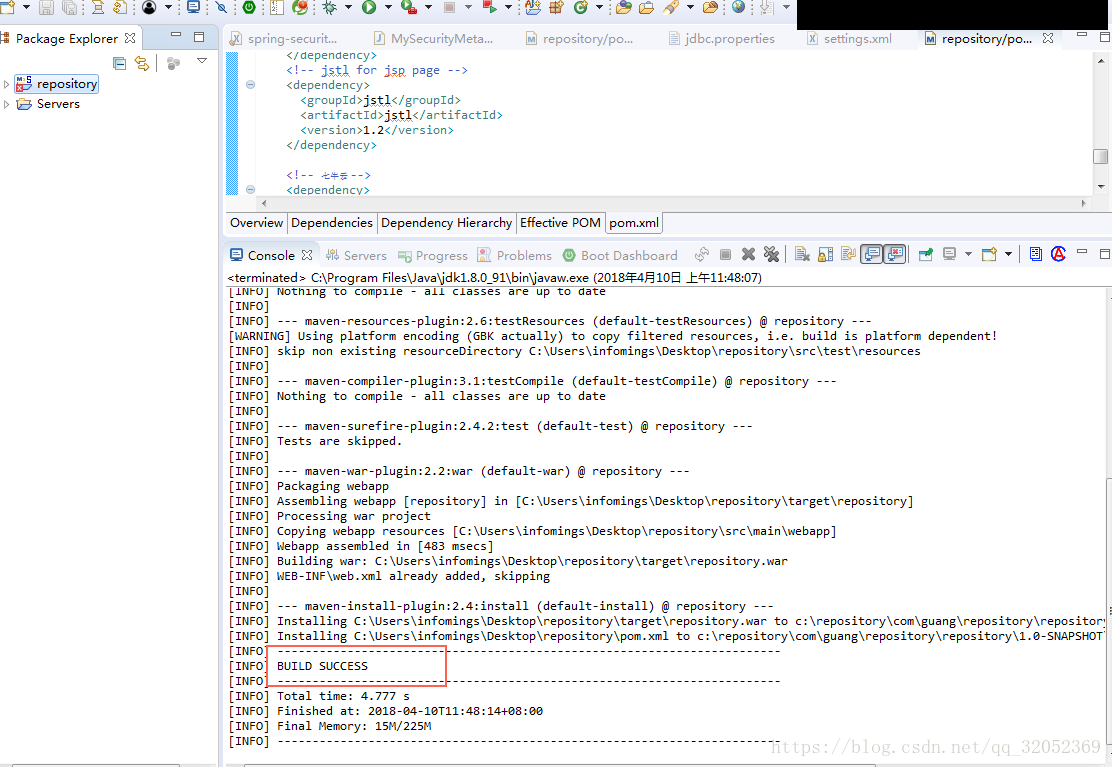Collapse the jstl dependency fold marker in editor

250,84
